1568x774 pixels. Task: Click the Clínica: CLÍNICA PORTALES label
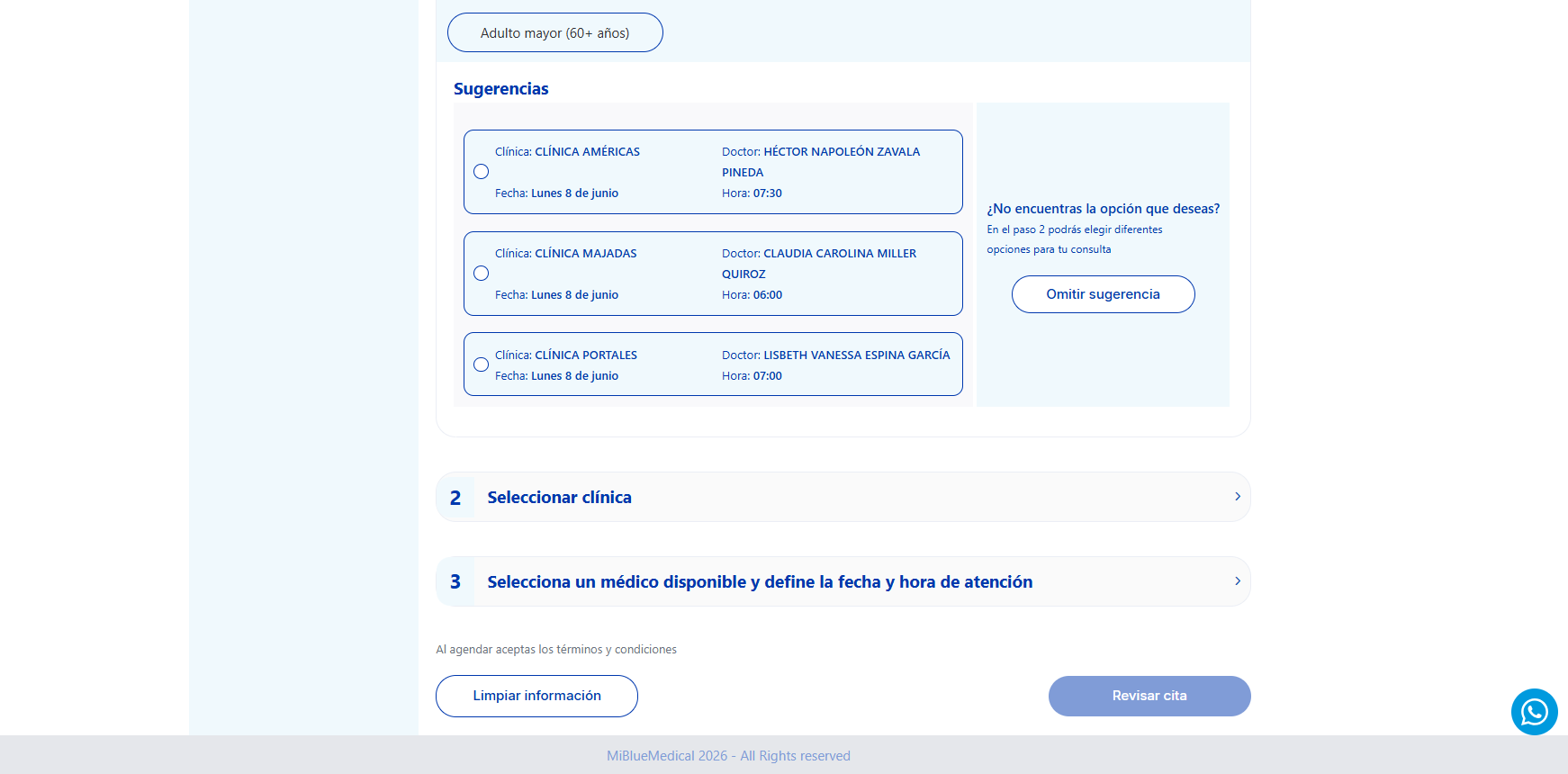[x=566, y=355]
